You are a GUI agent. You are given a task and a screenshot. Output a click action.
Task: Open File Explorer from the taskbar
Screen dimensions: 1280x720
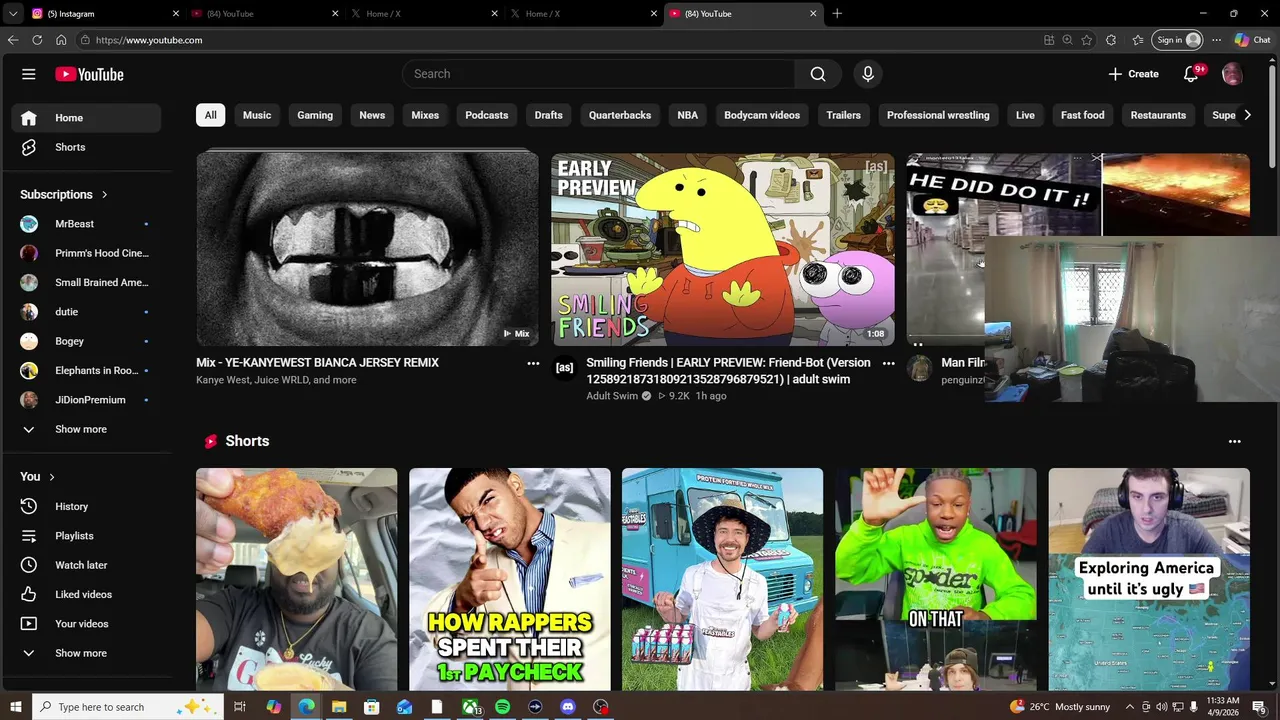339,707
